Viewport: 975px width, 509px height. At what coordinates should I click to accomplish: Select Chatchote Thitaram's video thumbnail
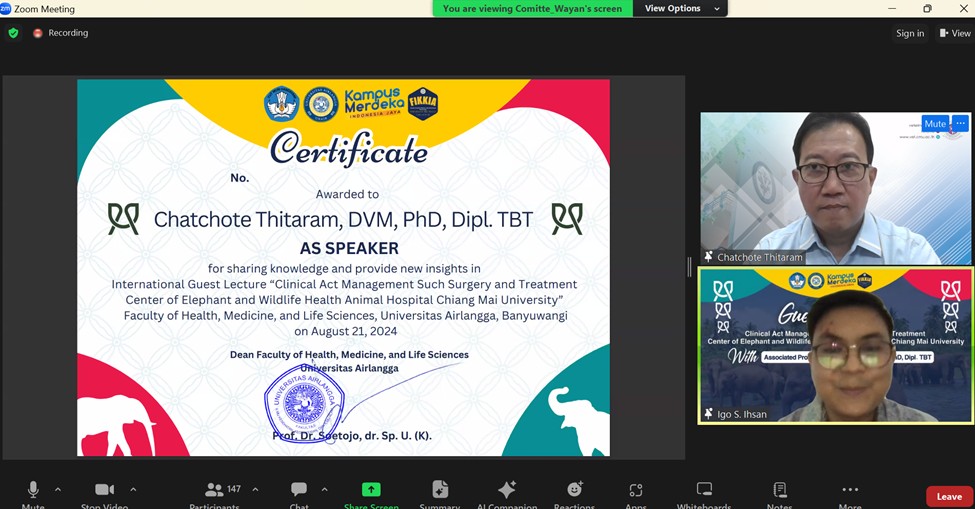tap(835, 188)
